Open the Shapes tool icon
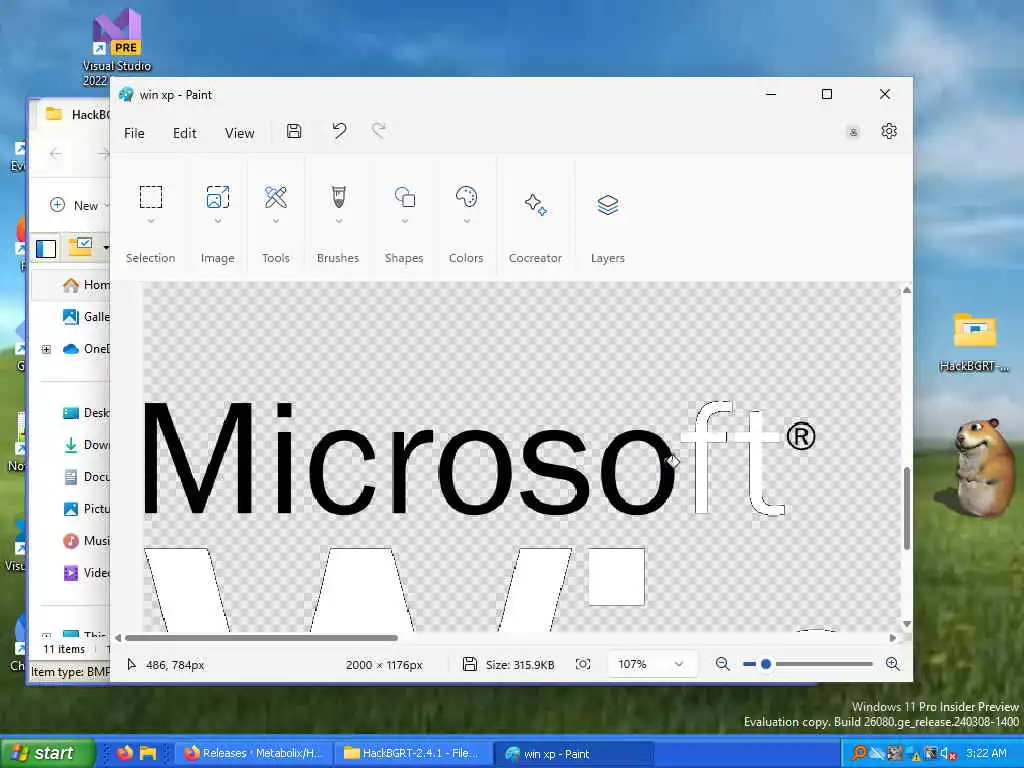The width and height of the screenshot is (1024, 768). point(405,197)
